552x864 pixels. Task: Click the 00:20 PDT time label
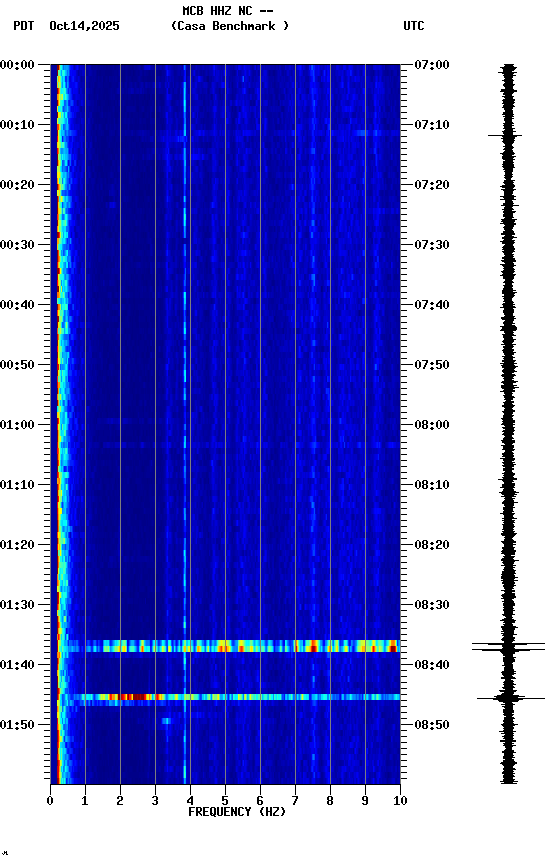coord(17,185)
